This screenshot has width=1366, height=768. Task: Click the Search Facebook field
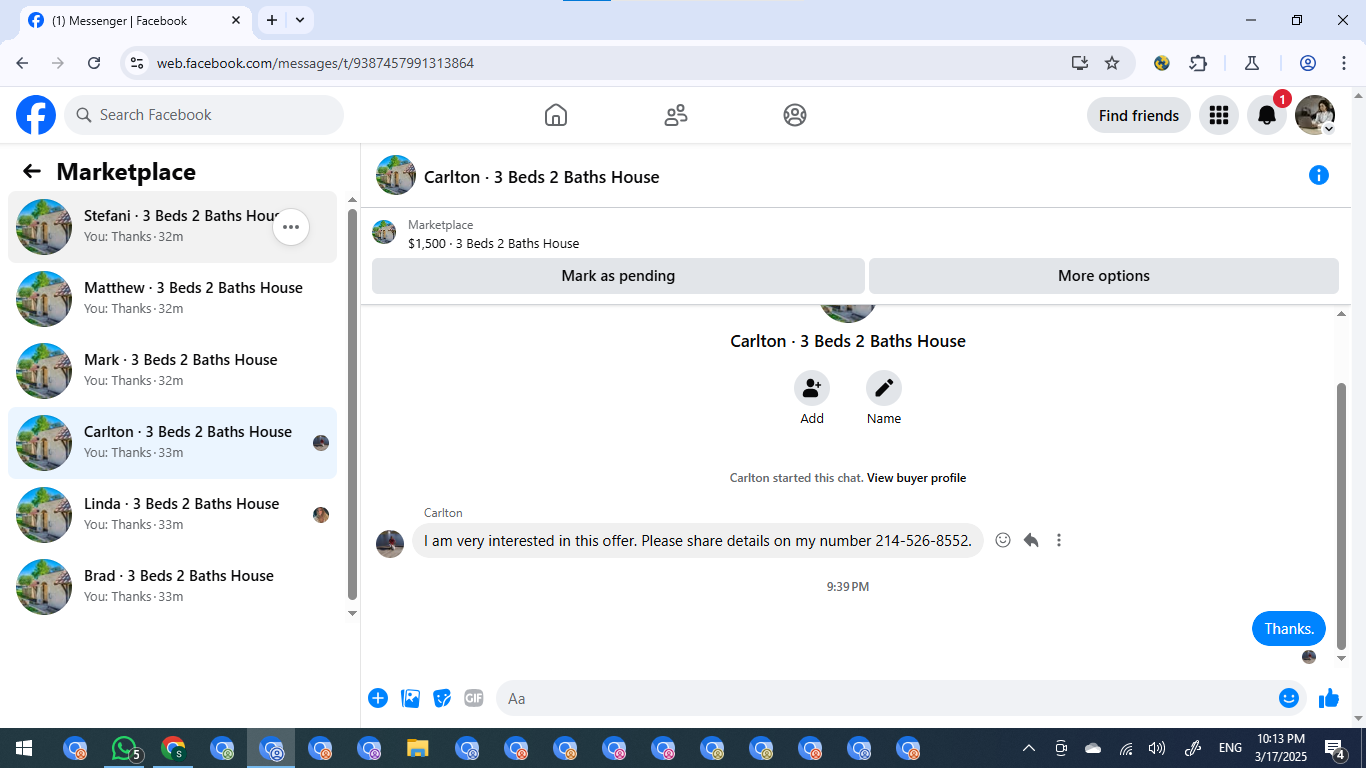(x=204, y=115)
